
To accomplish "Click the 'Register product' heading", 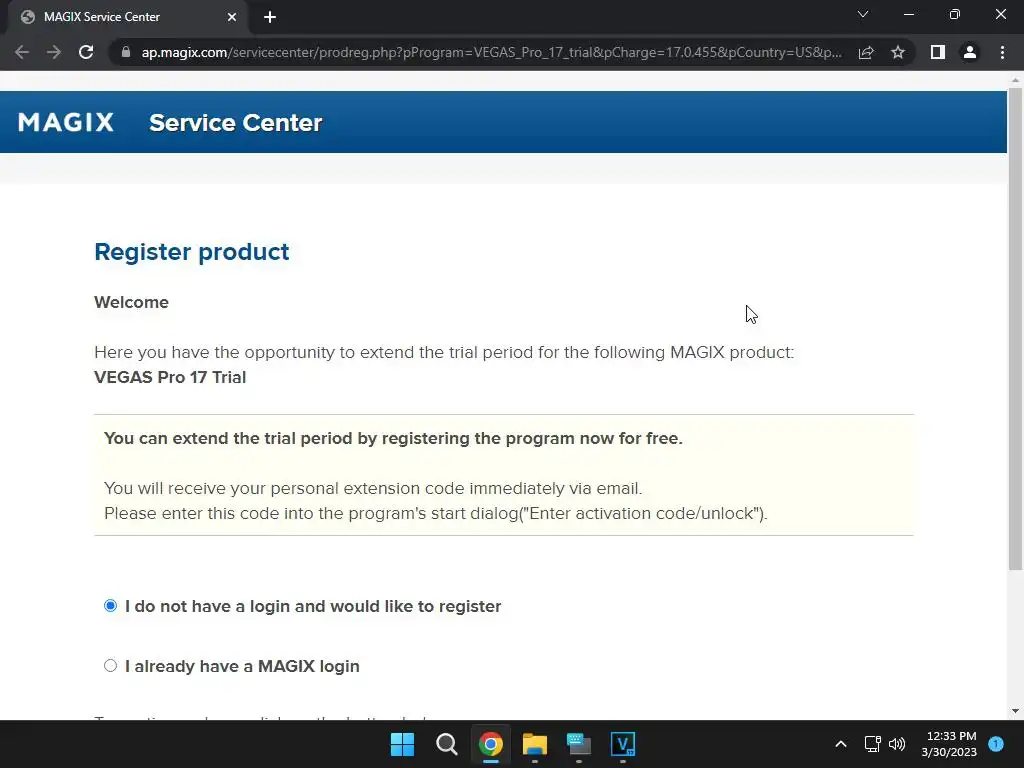I will coord(191,252).
